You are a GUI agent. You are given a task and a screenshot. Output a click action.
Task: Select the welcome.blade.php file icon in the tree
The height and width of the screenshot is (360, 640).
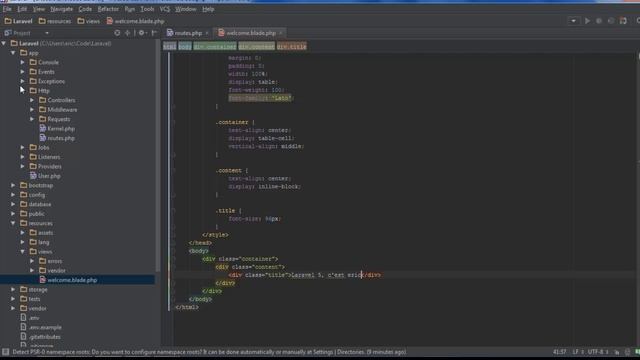click(x=43, y=280)
